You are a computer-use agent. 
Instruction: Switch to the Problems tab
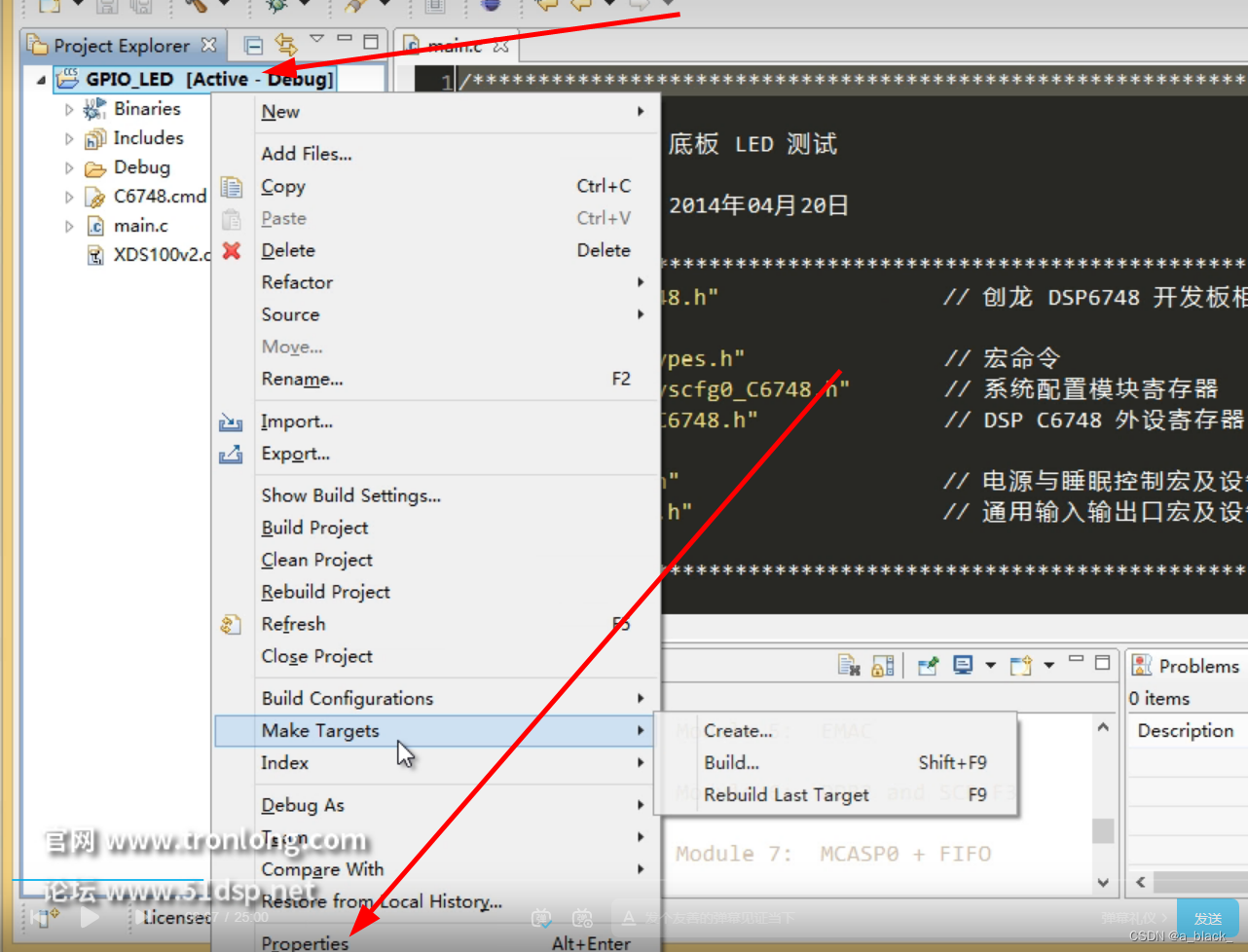tap(1186, 666)
